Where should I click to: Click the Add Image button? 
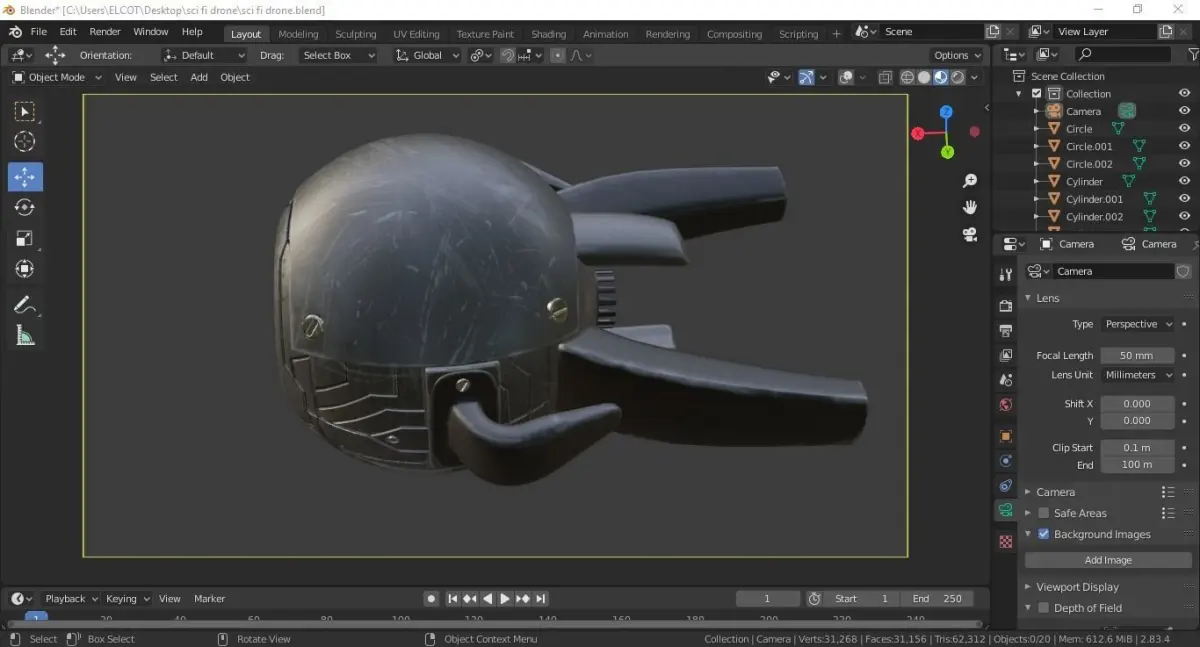pos(1108,560)
